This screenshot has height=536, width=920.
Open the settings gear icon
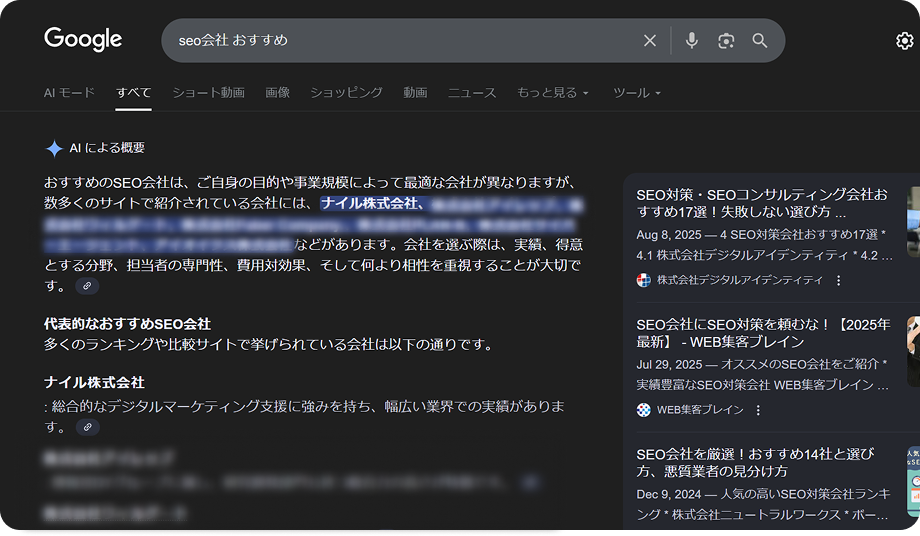tap(904, 41)
